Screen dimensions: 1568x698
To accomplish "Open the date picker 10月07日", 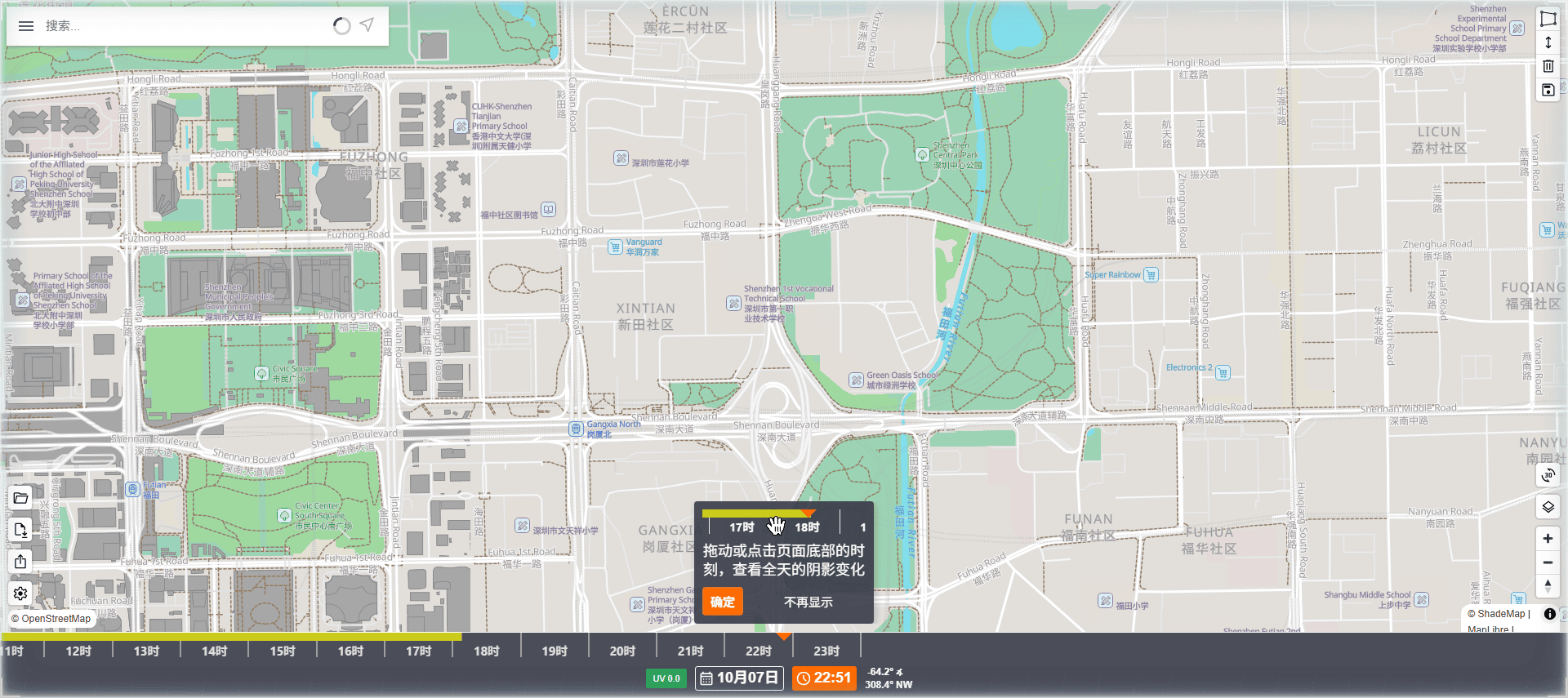I will coord(739,678).
